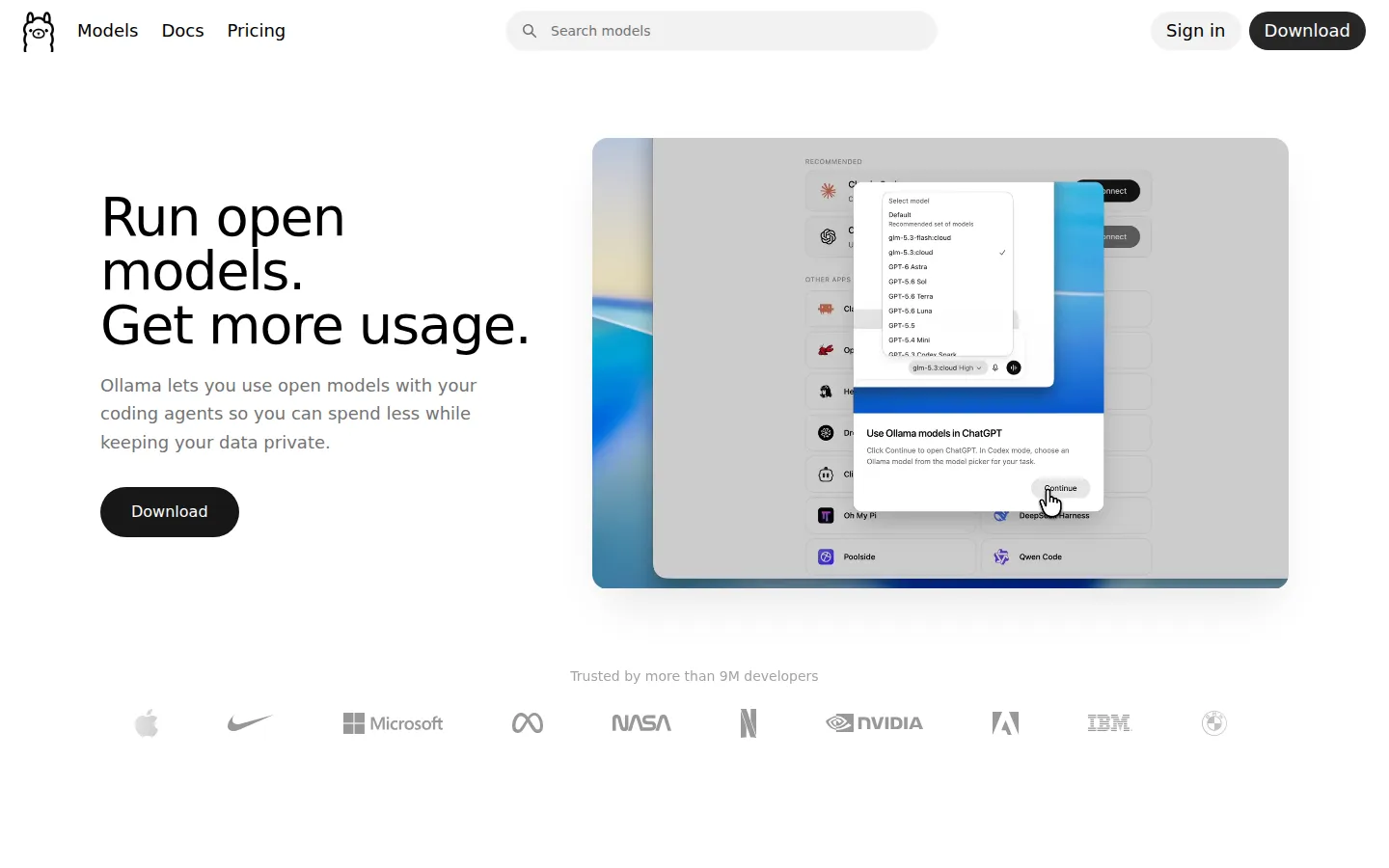This screenshot has width=1389, height=868.
Task: Click the IBM logo
Action: click(x=1109, y=723)
